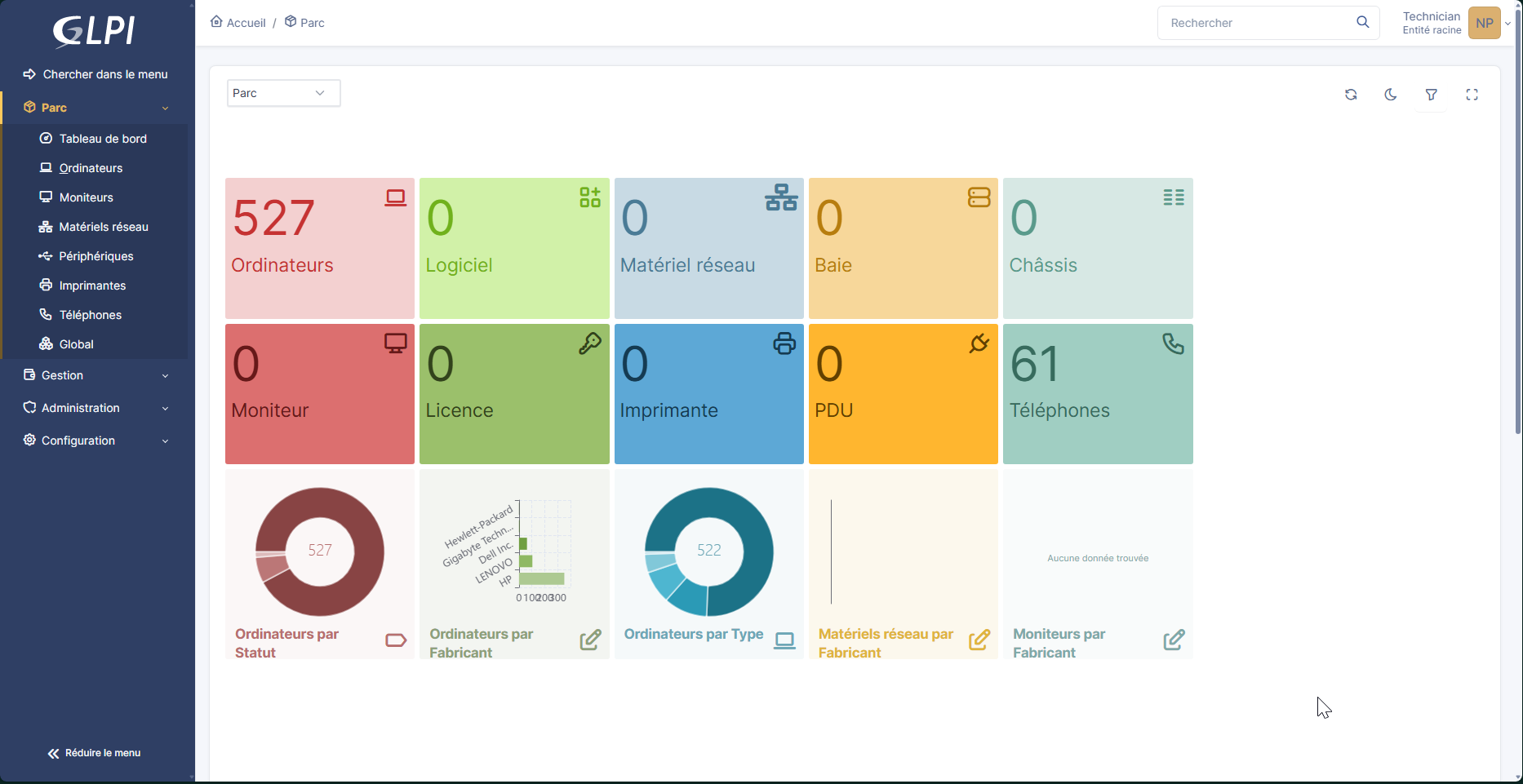The image size is (1523, 784).
Task: Click the Ordinateurs par Statut donut chart
Action: [x=319, y=551]
